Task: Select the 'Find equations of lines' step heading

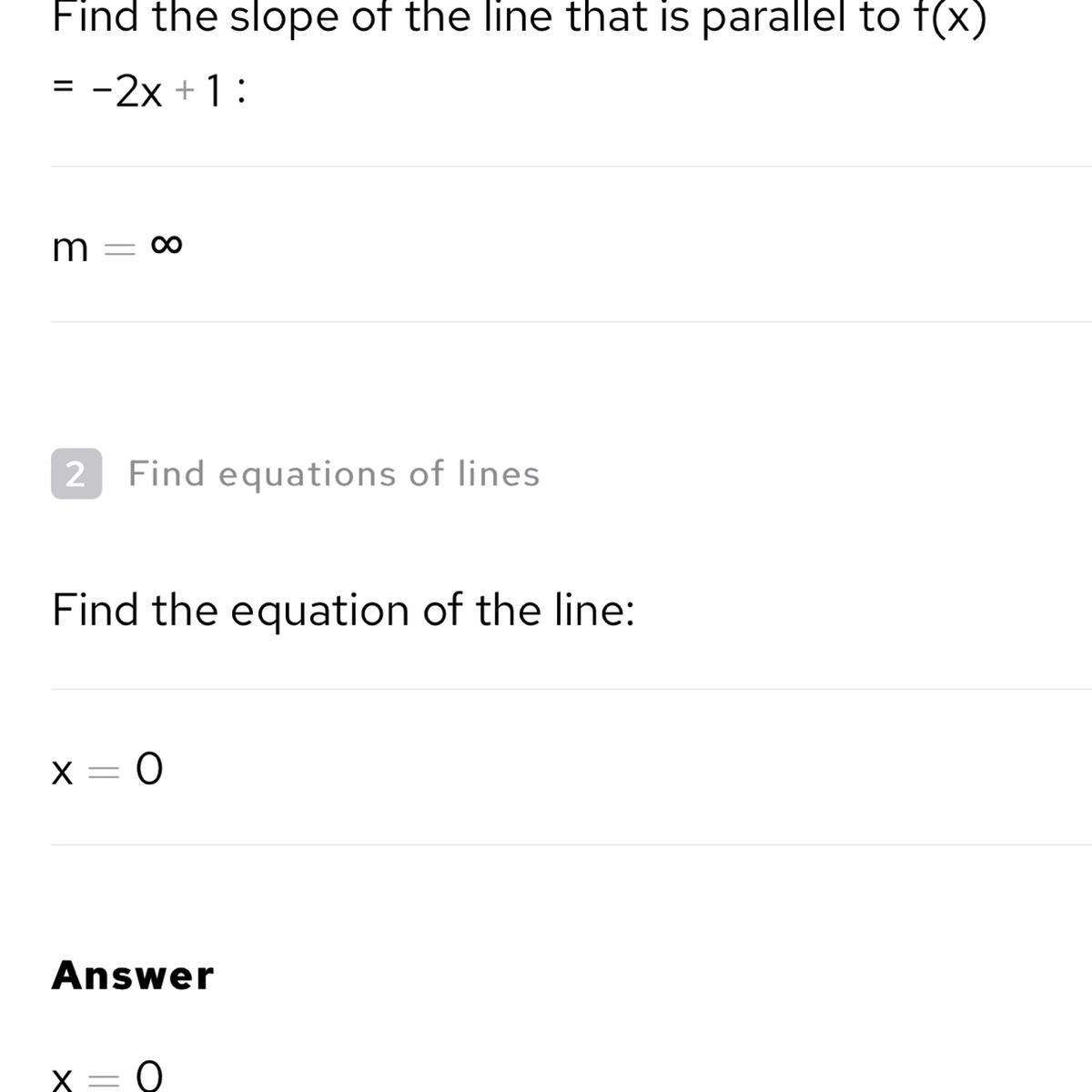Action: [333, 474]
